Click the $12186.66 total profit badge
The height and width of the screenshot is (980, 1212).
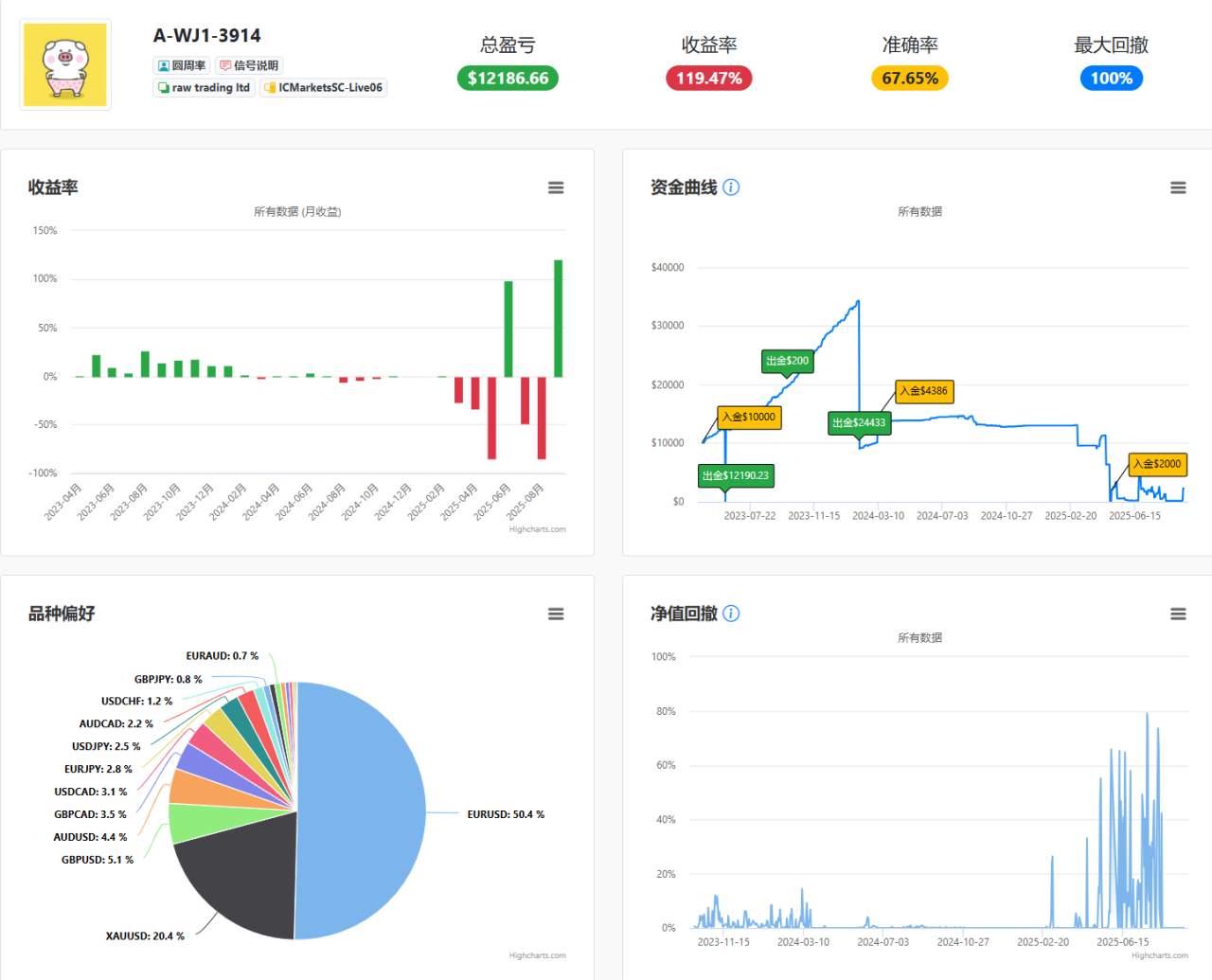coord(508,78)
